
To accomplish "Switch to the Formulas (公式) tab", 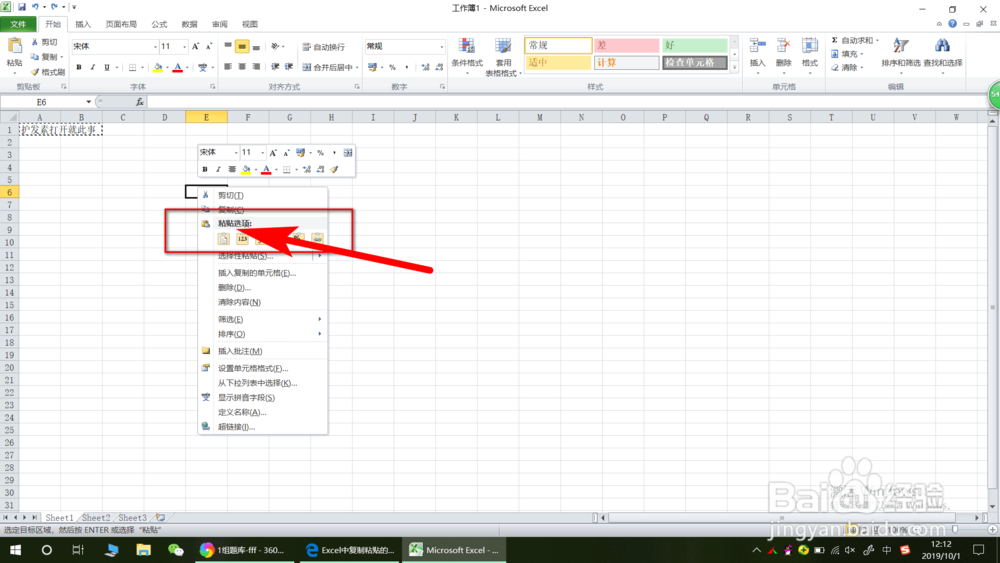I will 159,24.
